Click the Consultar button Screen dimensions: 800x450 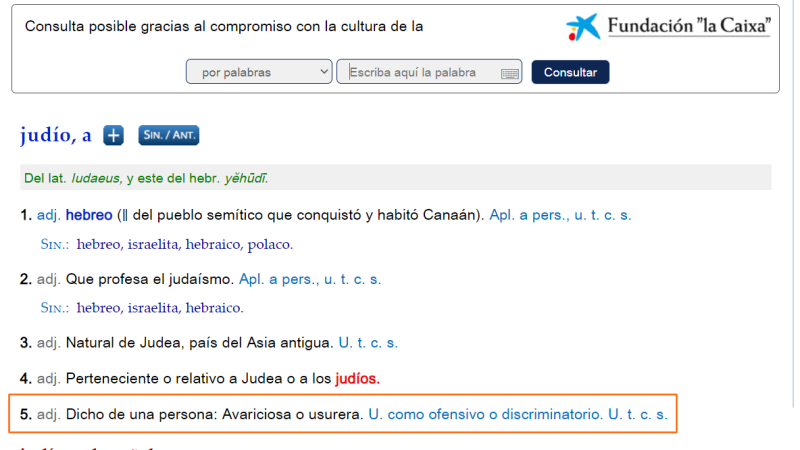pos(570,72)
